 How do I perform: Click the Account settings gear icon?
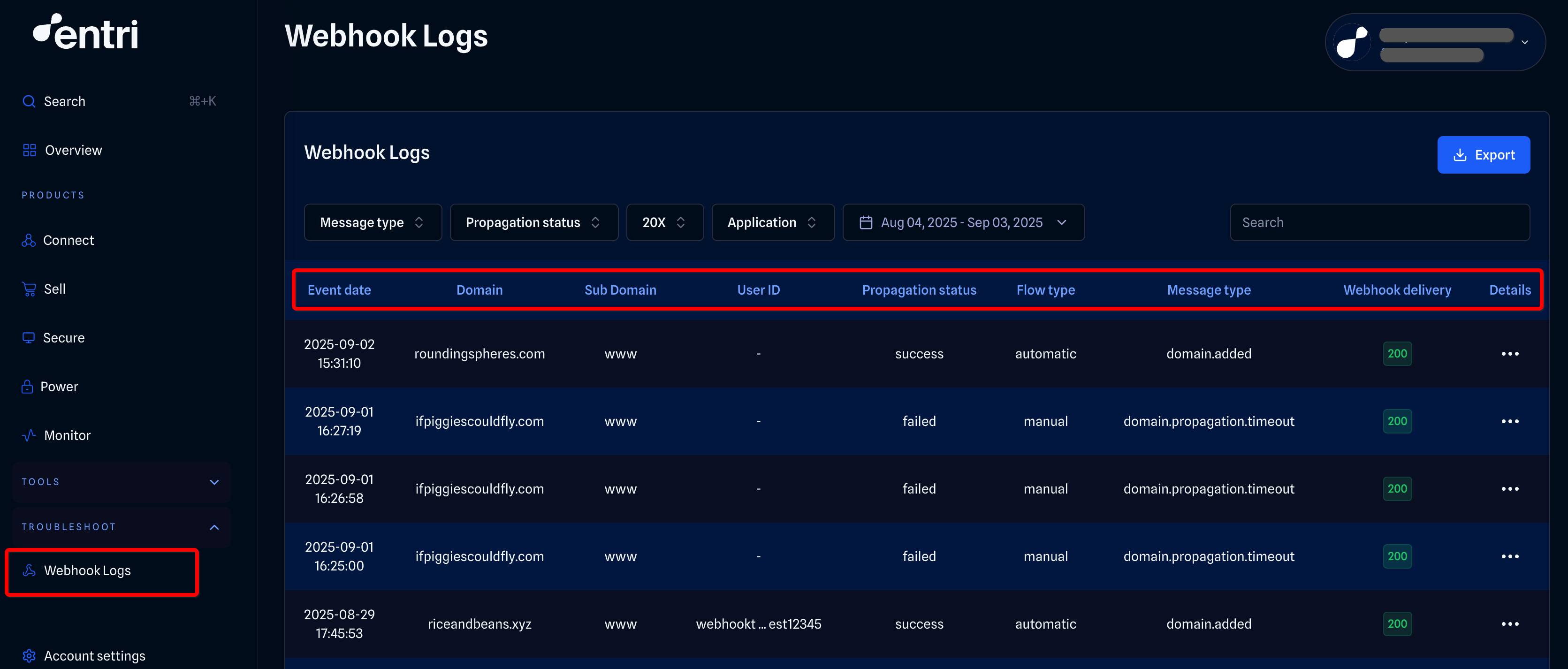click(29, 655)
